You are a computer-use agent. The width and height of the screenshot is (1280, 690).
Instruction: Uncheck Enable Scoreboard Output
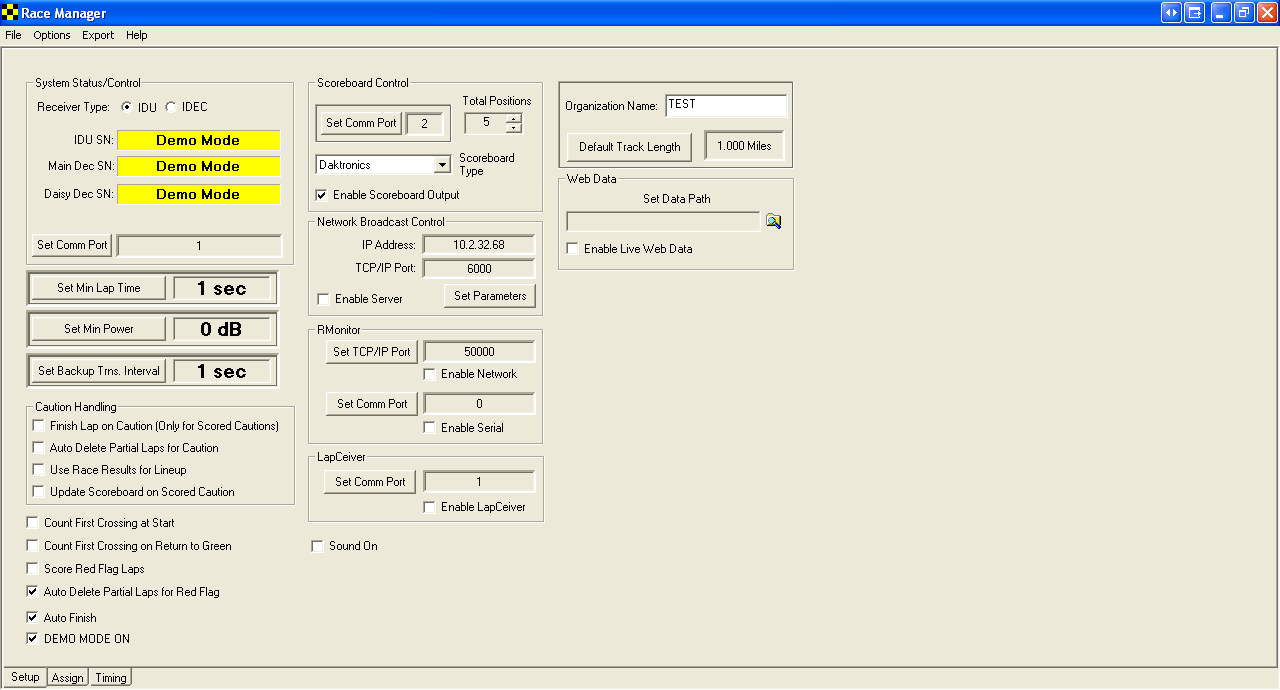coord(322,194)
